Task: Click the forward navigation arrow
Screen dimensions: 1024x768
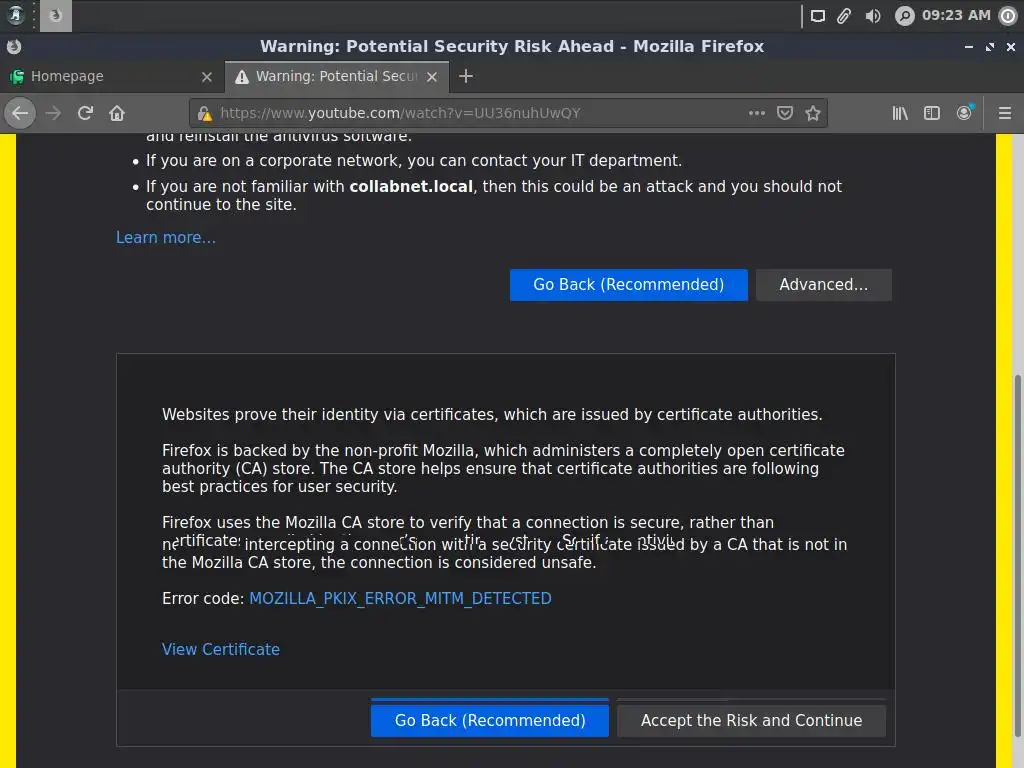Action: (x=53, y=113)
